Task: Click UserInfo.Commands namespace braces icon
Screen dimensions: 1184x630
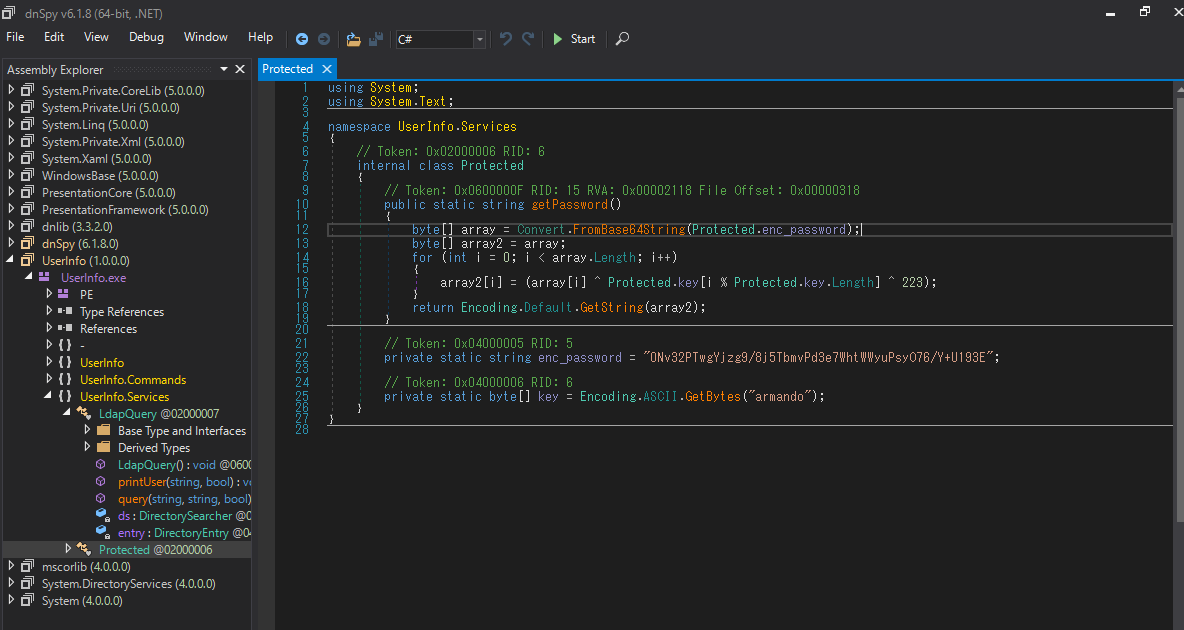Action: [x=65, y=379]
